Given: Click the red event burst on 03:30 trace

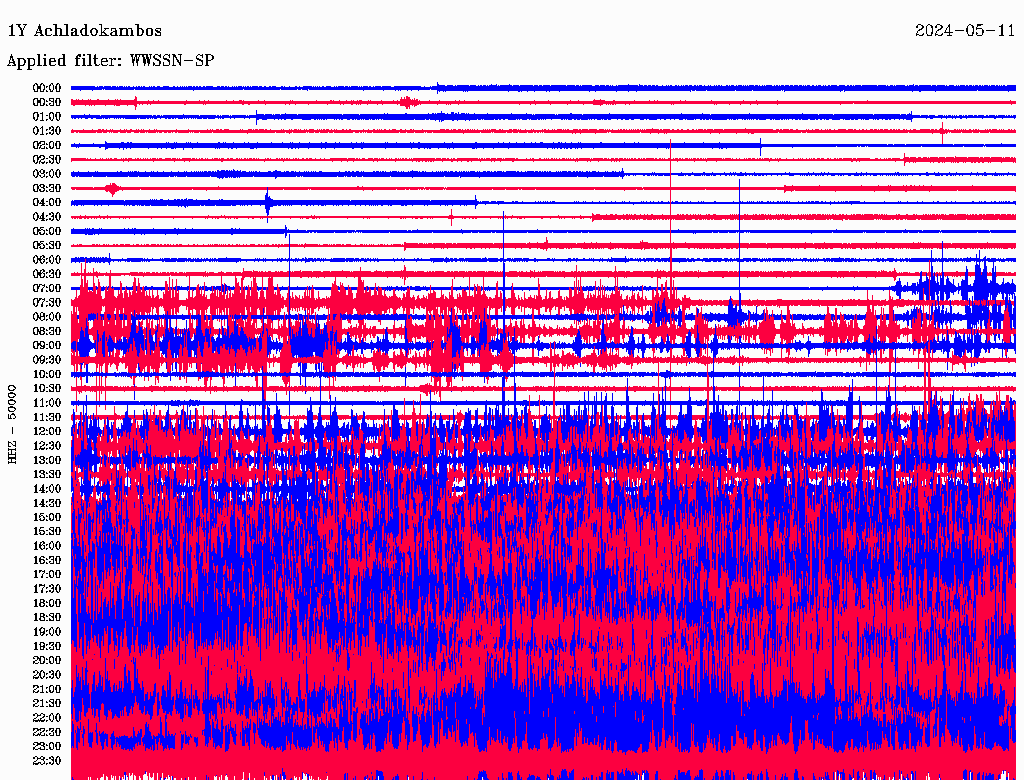Looking at the screenshot, I should point(113,188).
